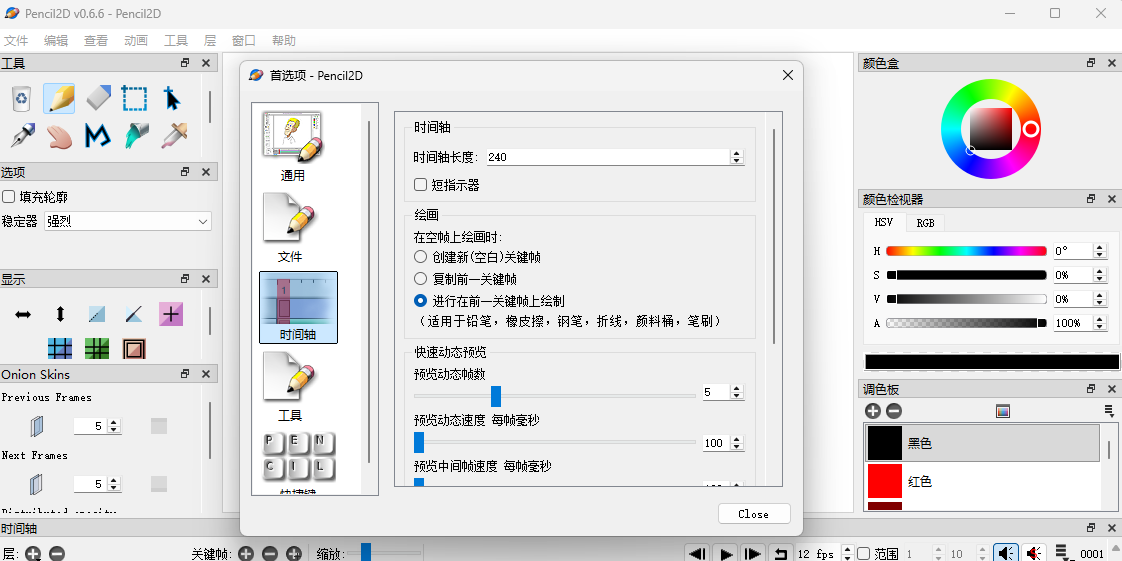
Task: Toggle horizontal flip in display panel
Action: tap(23, 314)
